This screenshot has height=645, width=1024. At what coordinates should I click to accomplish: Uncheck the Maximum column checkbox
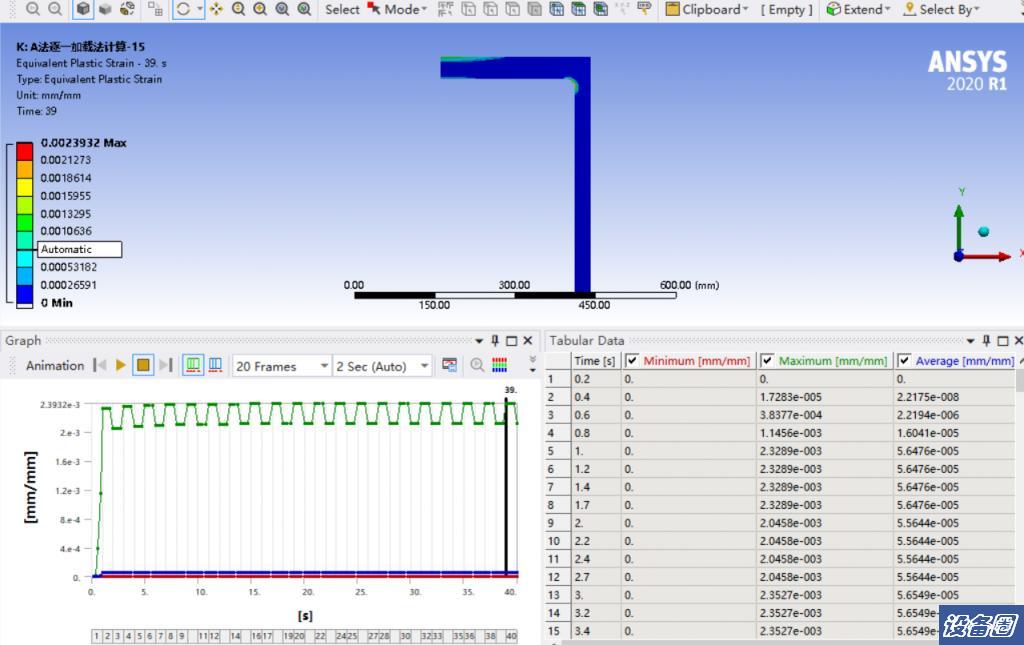[x=767, y=360]
